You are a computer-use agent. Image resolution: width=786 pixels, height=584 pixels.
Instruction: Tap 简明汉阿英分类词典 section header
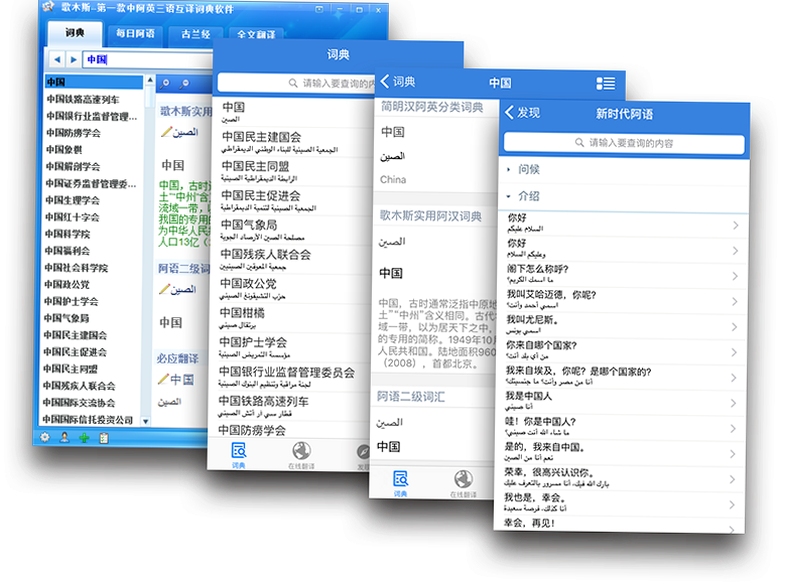click(x=432, y=106)
